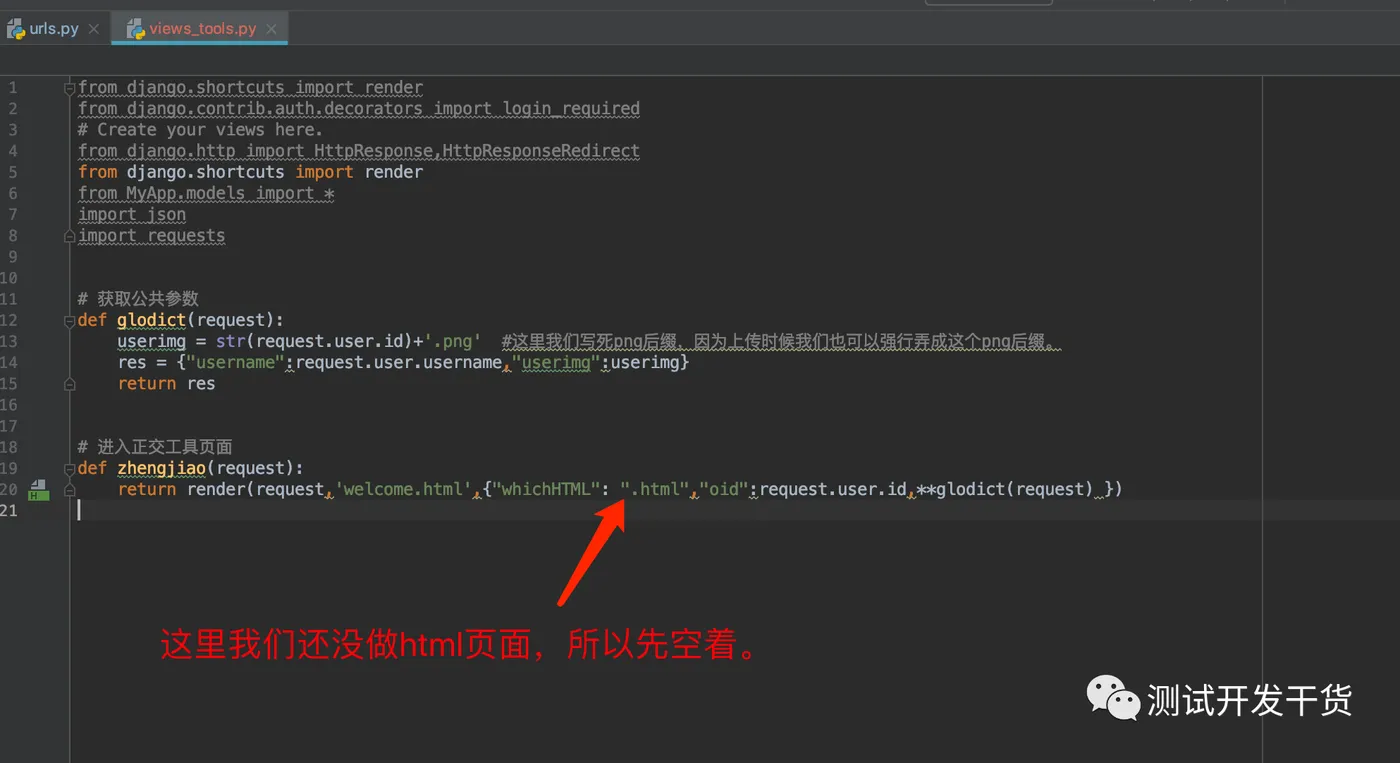
Task: Click the "whichHTML" key on line 20
Action: point(546,489)
